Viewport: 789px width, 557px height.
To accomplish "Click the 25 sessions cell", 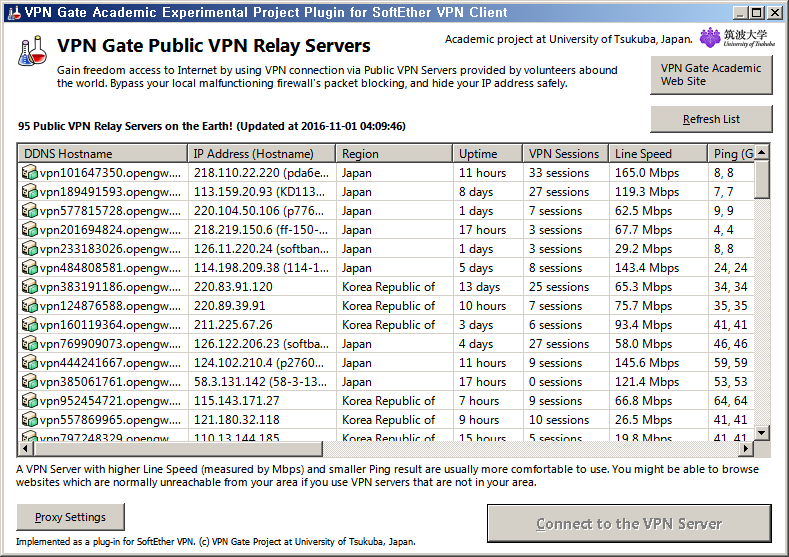I will click(566, 287).
